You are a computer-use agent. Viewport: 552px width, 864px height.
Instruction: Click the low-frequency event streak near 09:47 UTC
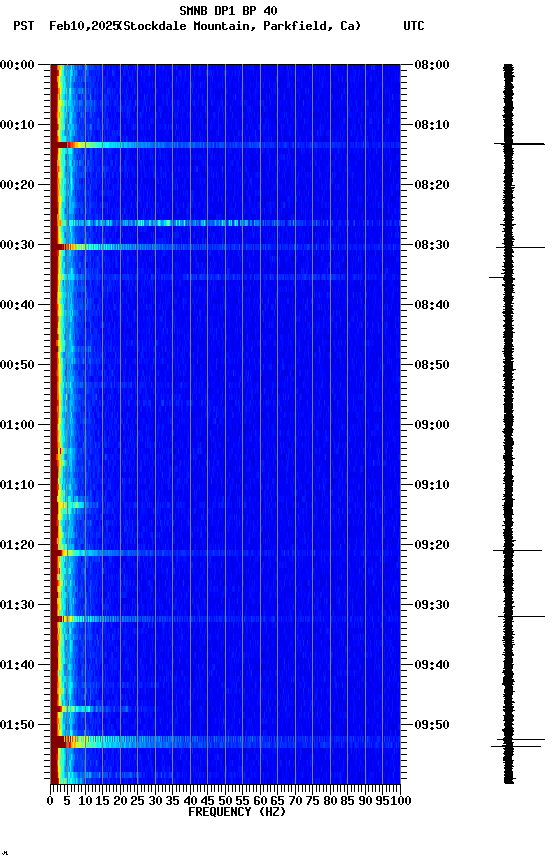pyautogui.click(x=105, y=709)
